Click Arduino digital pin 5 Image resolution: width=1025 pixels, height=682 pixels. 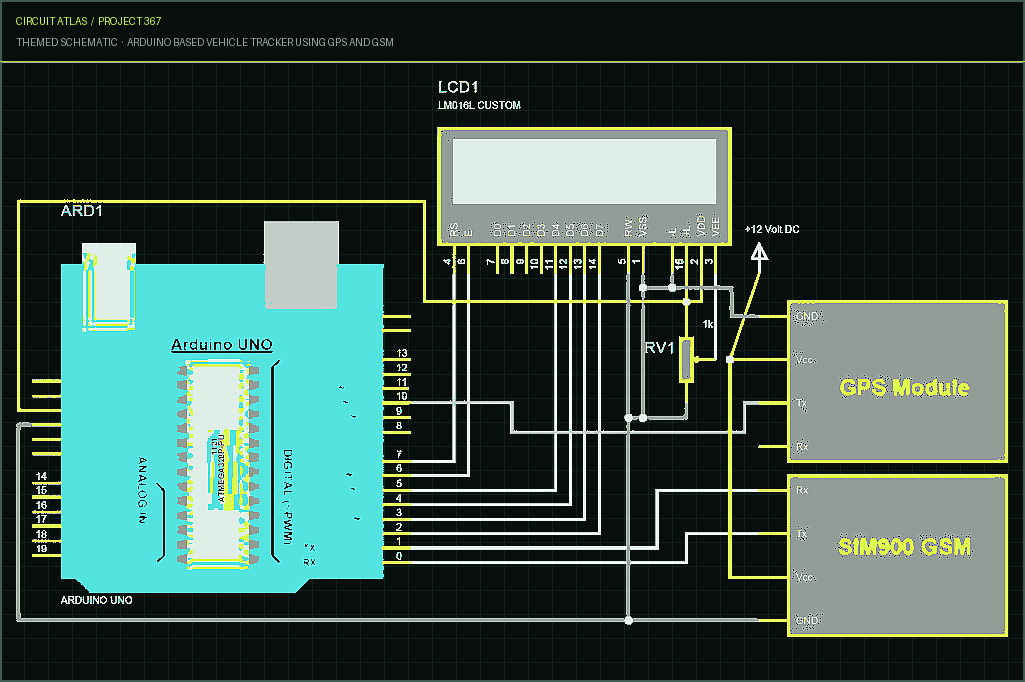click(x=399, y=483)
